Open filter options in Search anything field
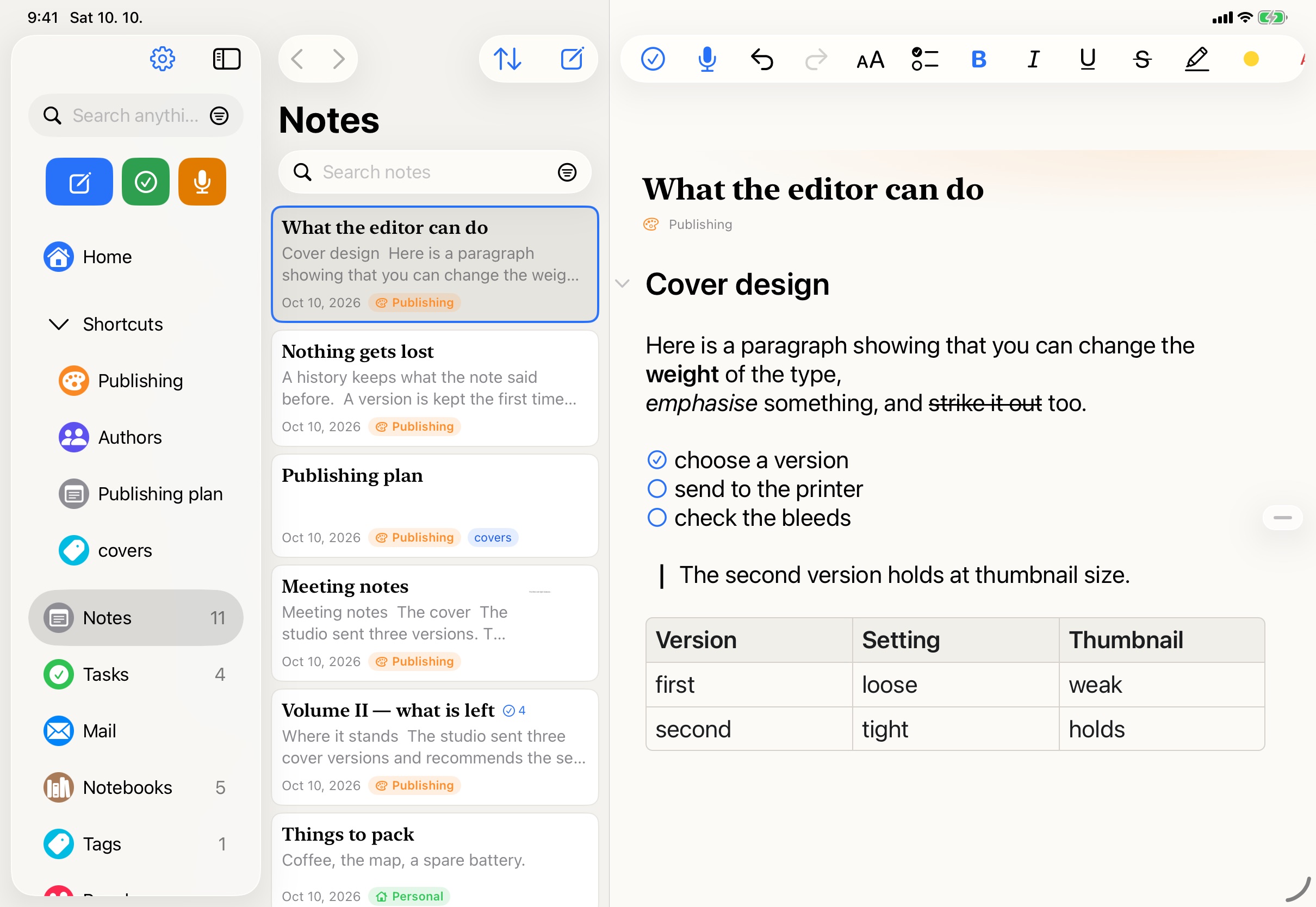Viewport: 1316px width, 907px height. point(219,116)
